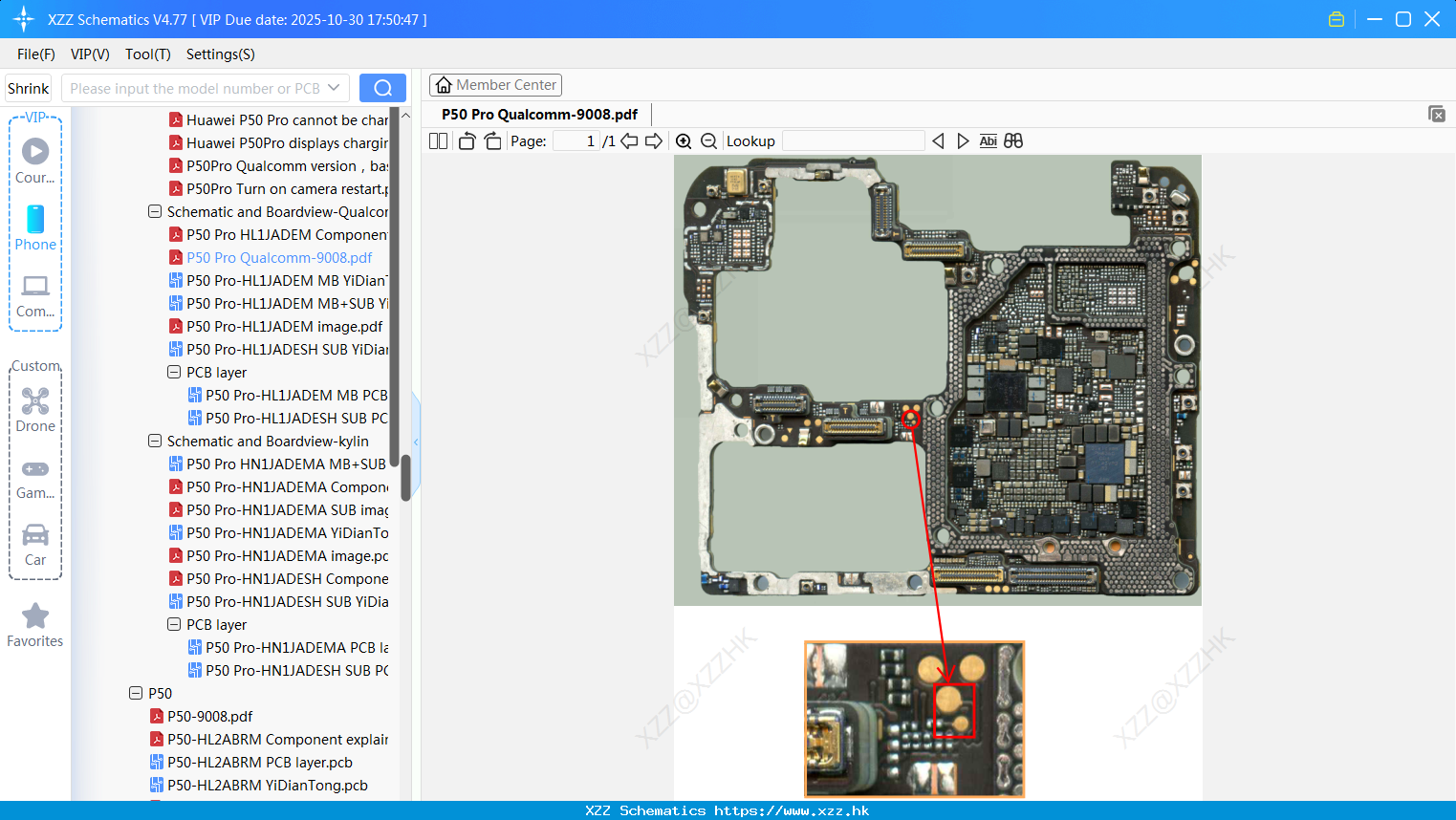Click the model number search input

pyautogui.click(x=195, y=88)
